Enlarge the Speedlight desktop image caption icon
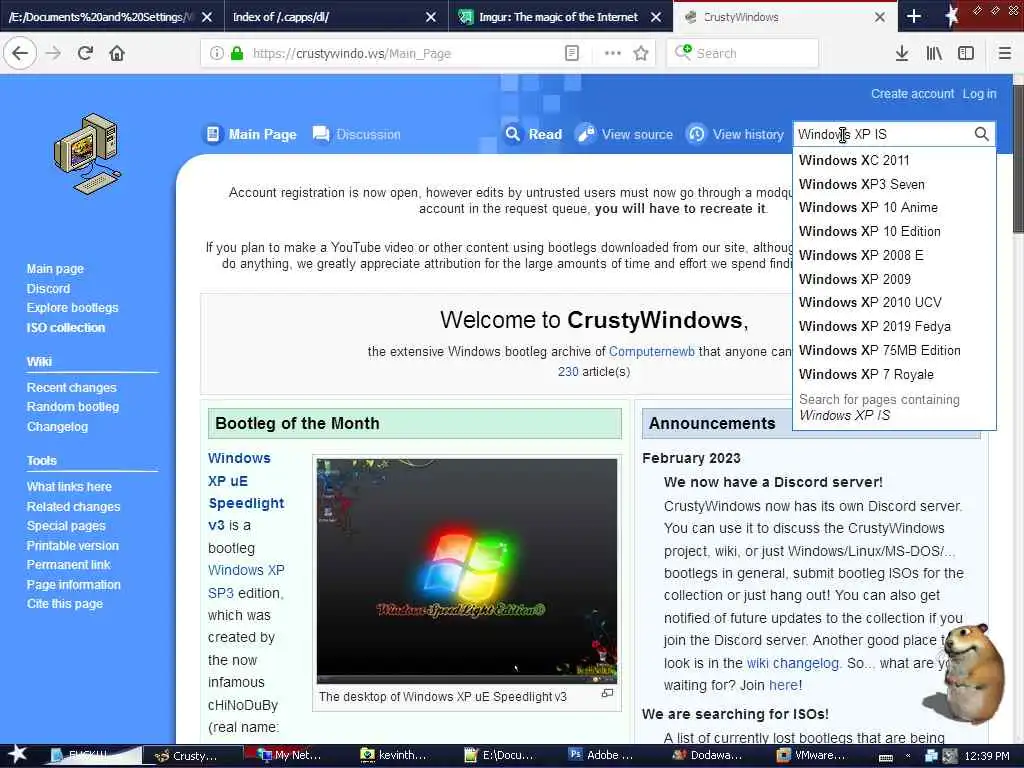The width and height of the screenshot is (1024, 768). [607, 694]
